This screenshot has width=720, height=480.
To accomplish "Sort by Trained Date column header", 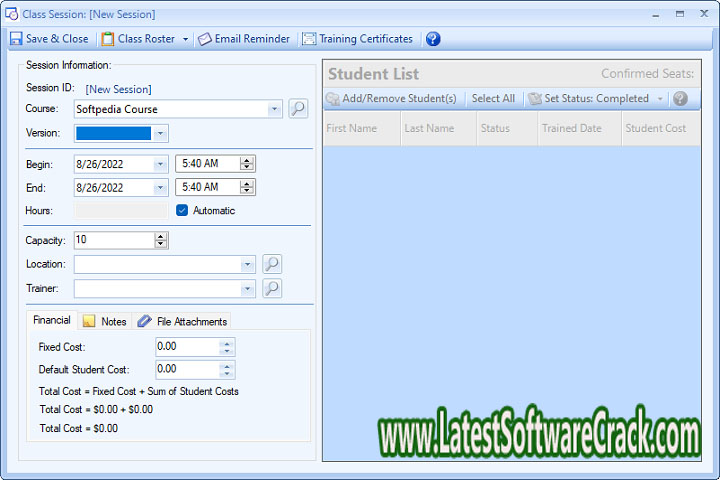I will (580, 129).
